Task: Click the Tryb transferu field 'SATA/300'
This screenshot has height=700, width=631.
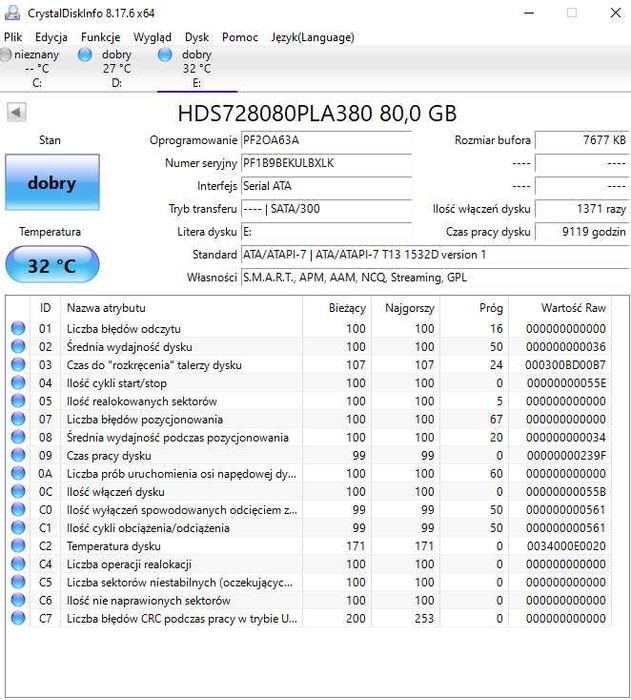Action: [326, 208]
